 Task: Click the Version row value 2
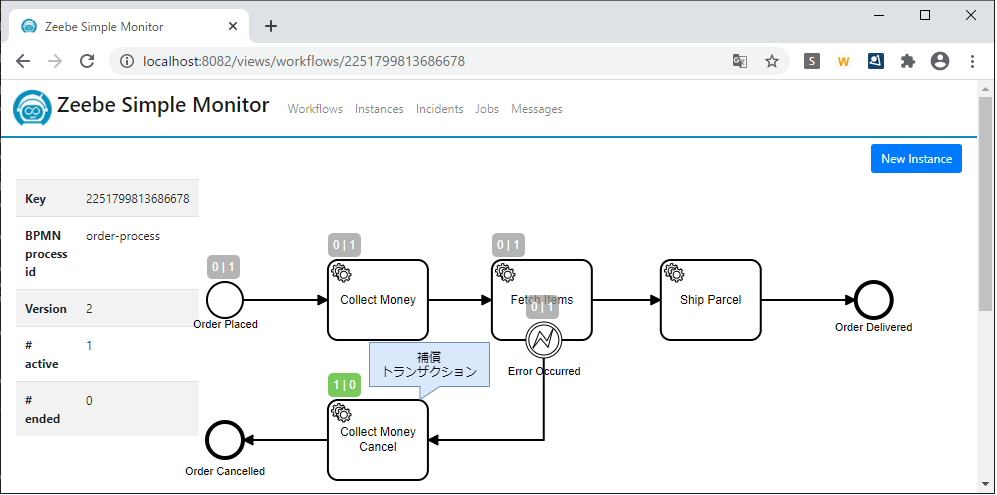(x=90, y=309)
